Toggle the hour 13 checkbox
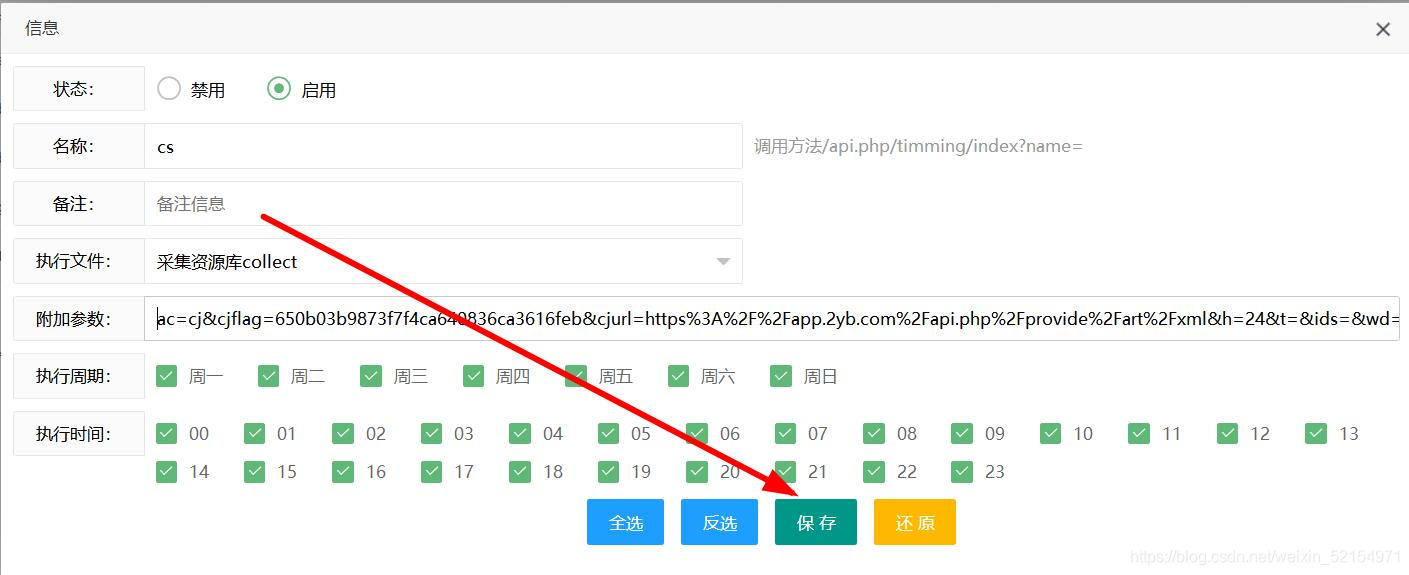Viewport: 1409px width, 575px height. [x=1316, y=433]
